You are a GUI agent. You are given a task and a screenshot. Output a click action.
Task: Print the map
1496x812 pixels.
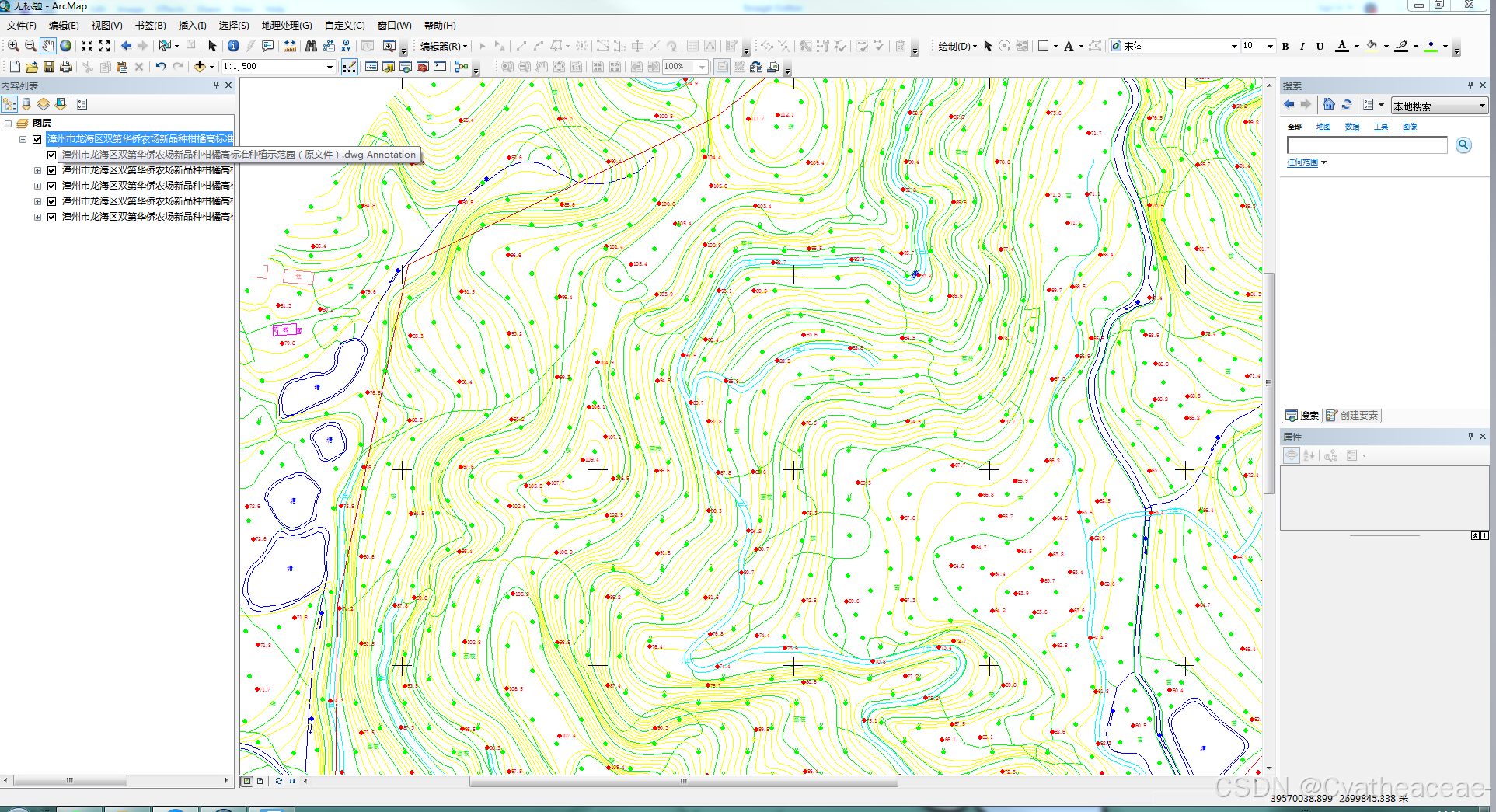pos(66,67)
